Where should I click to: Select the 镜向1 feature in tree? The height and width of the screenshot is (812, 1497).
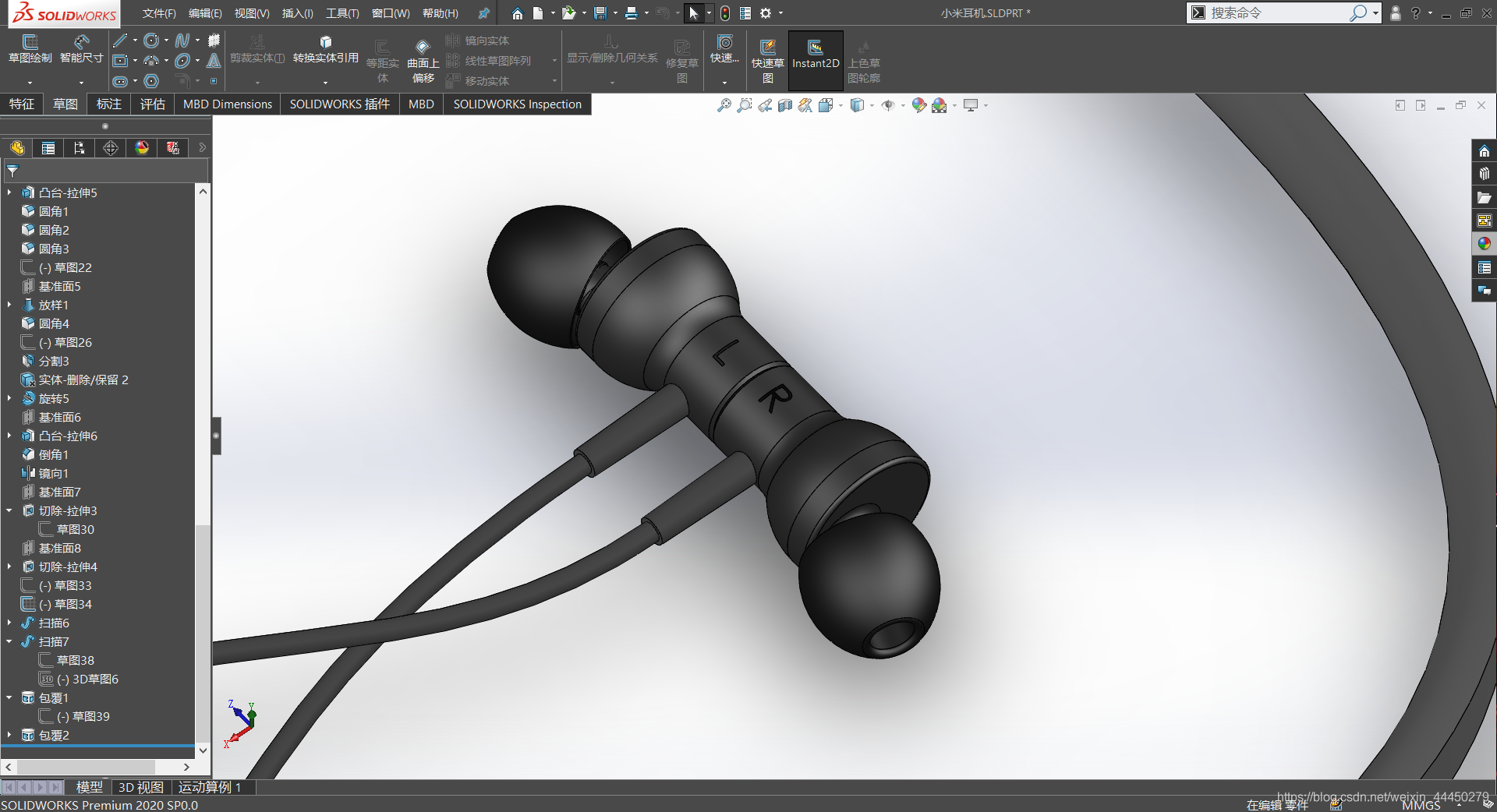click(x=45, y=473)
